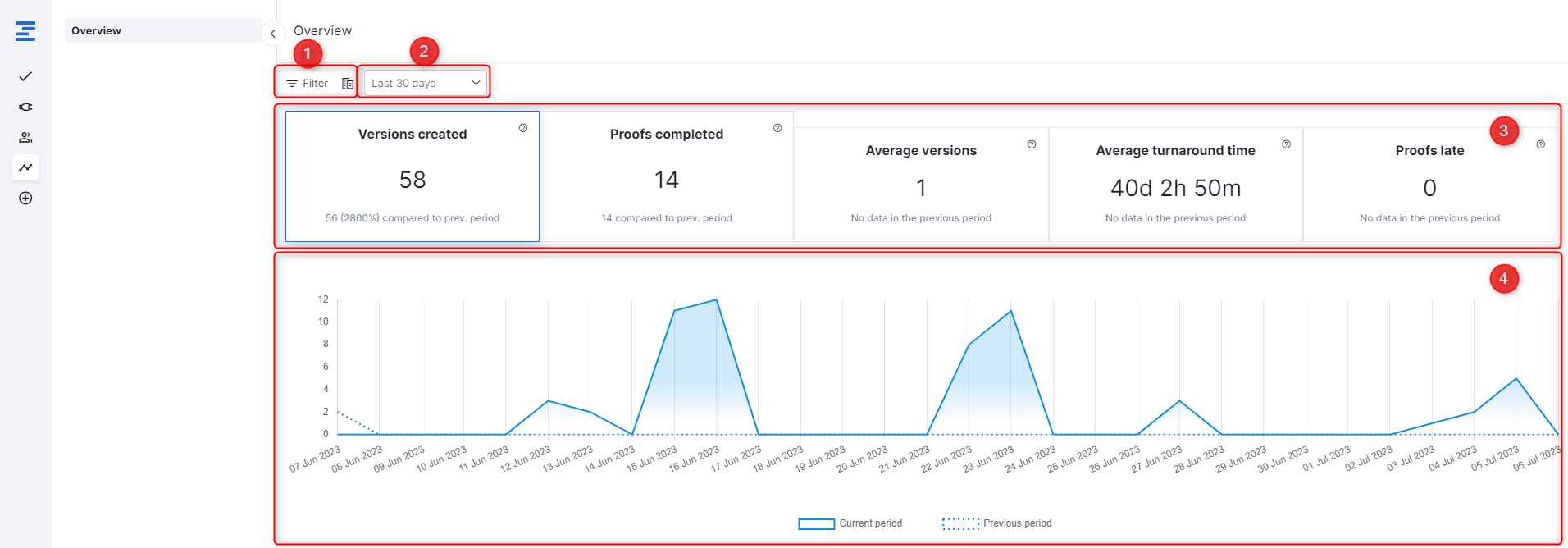Click the table view icon beside Filter

click(348, 84)
